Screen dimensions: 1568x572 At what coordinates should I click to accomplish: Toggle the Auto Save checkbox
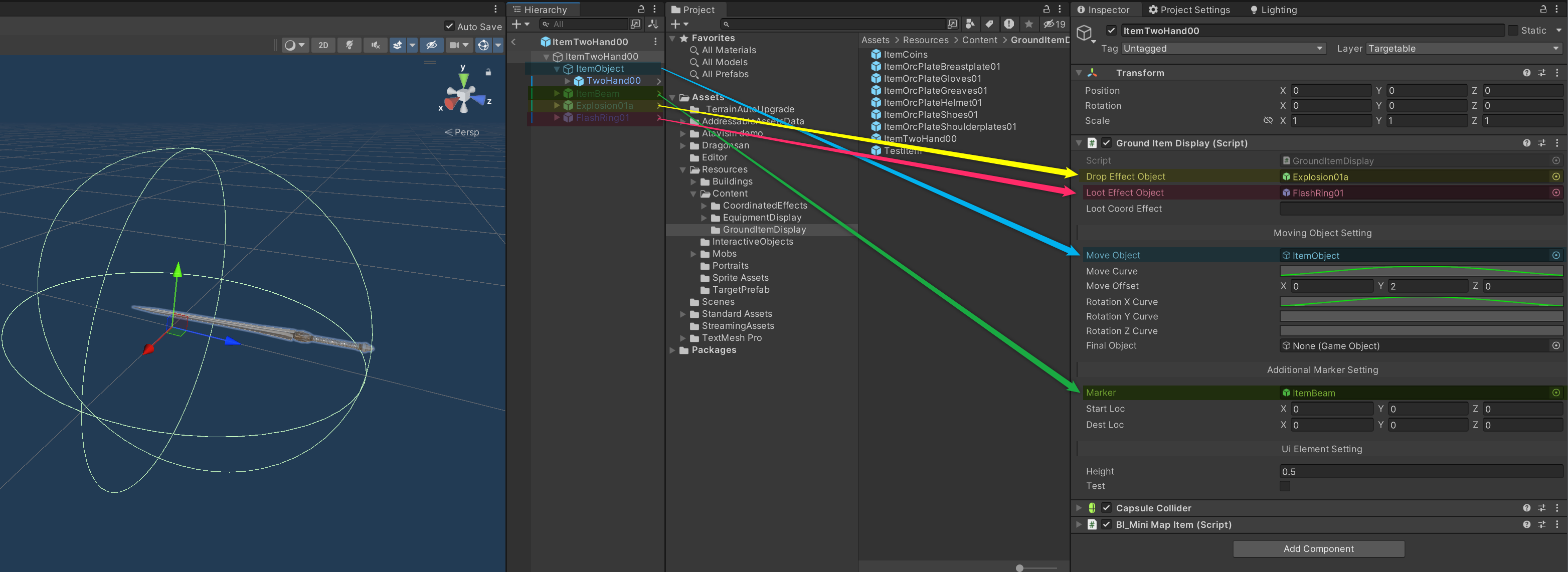(449, 26)
